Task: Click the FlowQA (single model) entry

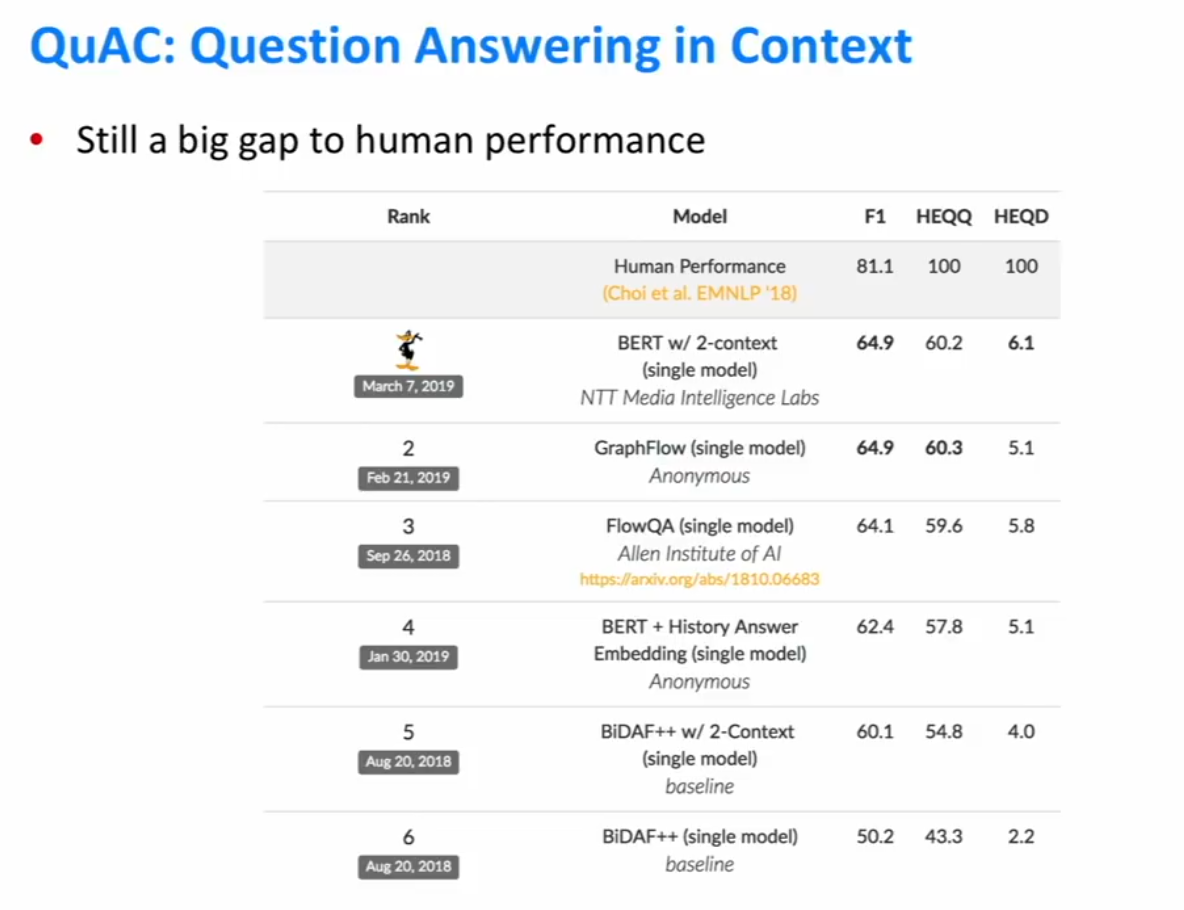Action: pos(700,526)
